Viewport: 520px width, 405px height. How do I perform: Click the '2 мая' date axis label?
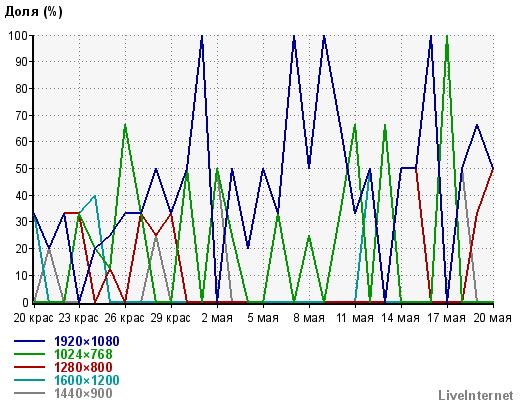pos(217,318)
